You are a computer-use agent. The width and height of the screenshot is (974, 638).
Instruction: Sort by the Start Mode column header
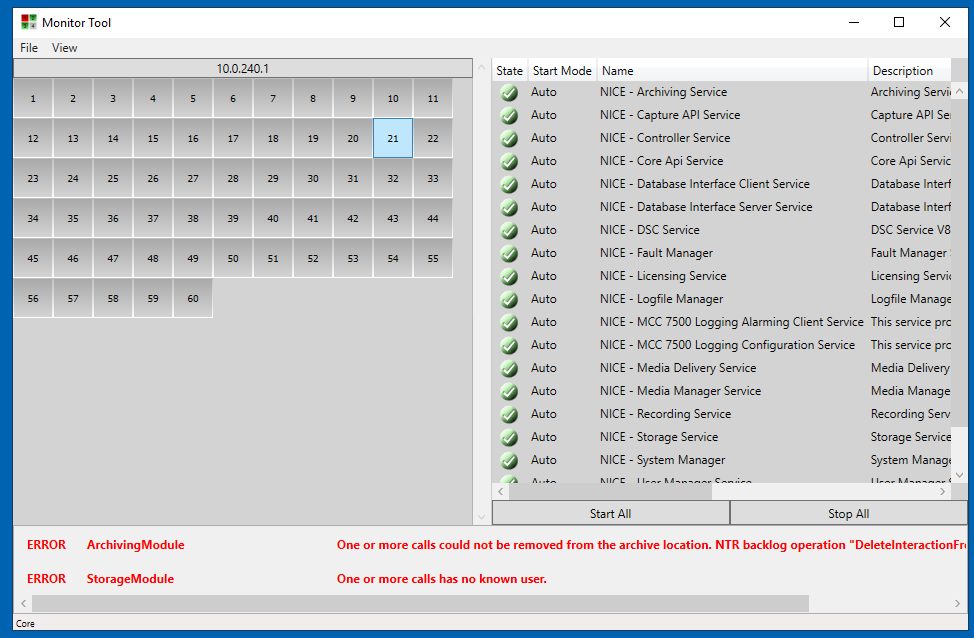coord(562,71)
